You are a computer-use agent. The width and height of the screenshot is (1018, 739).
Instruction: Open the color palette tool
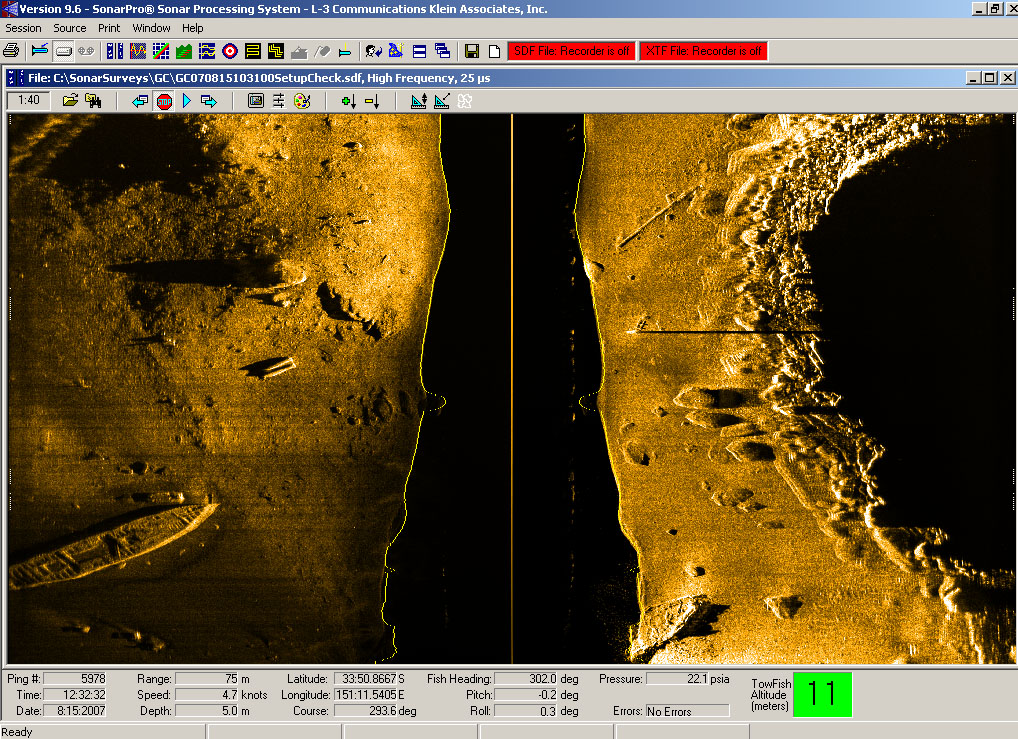[302, 101]
